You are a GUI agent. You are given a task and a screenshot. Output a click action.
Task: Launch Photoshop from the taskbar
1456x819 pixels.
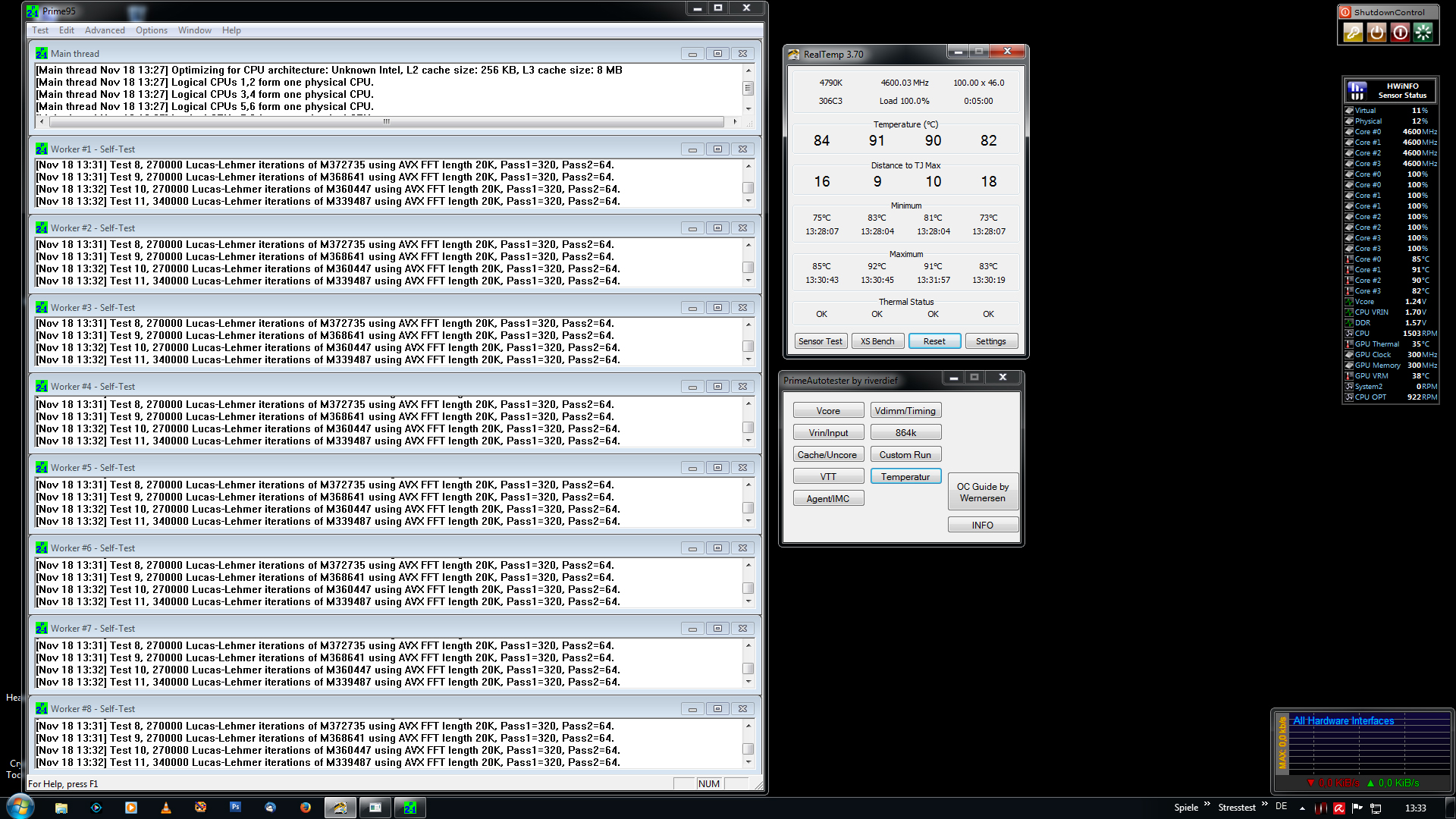click(235, 808)
